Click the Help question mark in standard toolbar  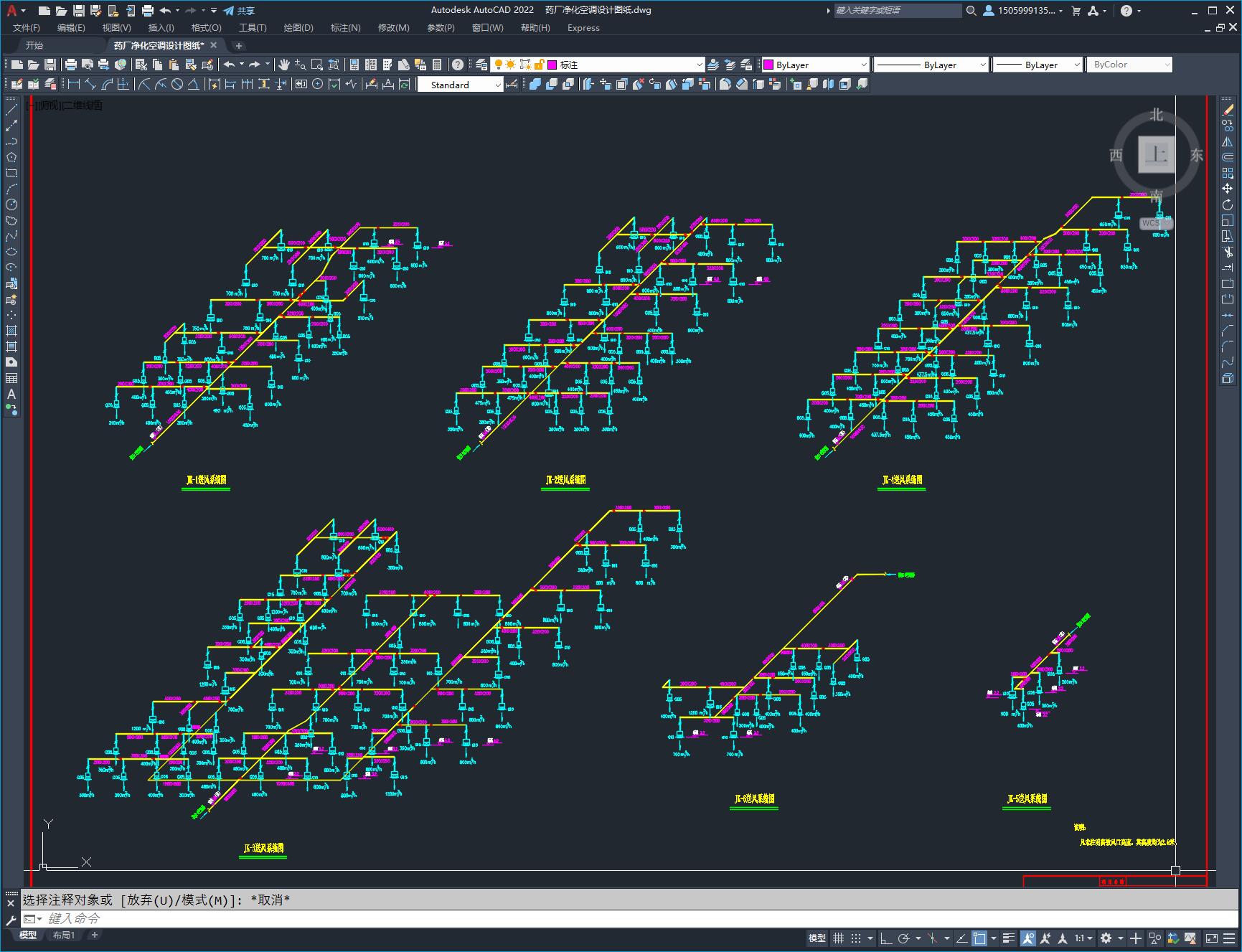tap(458, 65)
